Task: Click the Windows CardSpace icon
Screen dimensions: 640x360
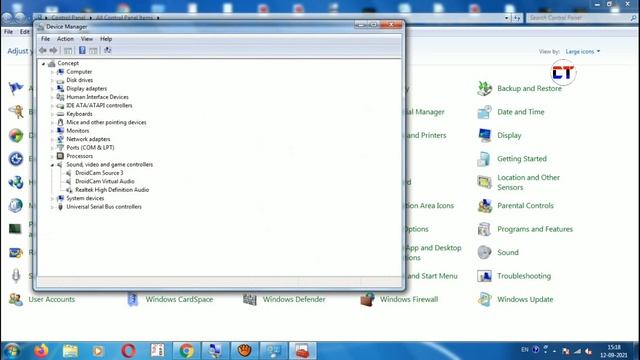Action: coord(133,299)
